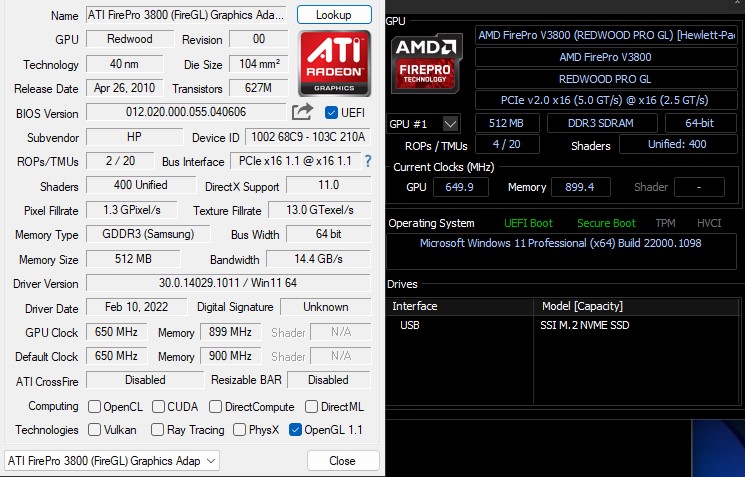Toggle the OpenCL checkbox

pyautogui.click(x=95, y=407)
